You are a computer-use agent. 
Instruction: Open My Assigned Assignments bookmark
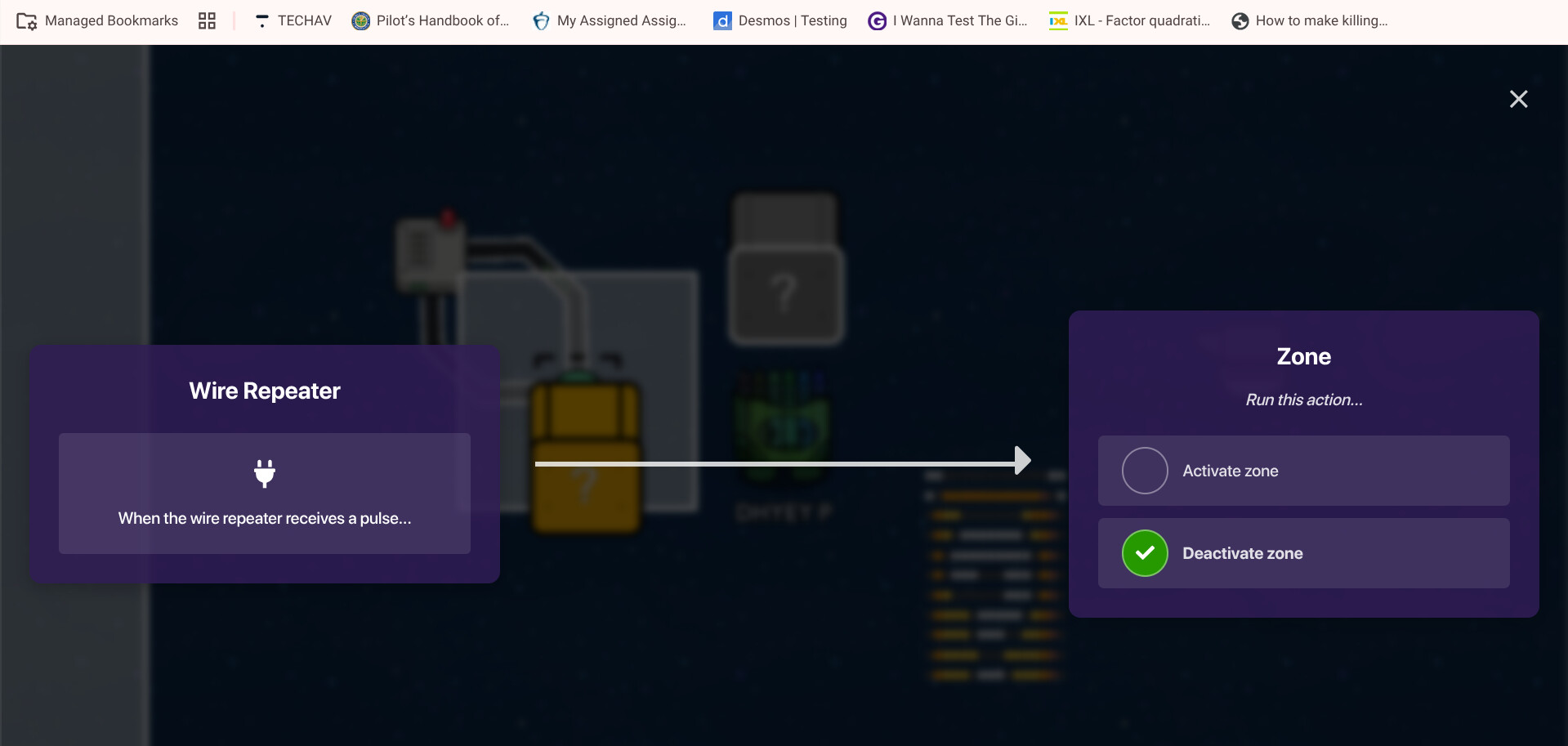coord(610,21)
